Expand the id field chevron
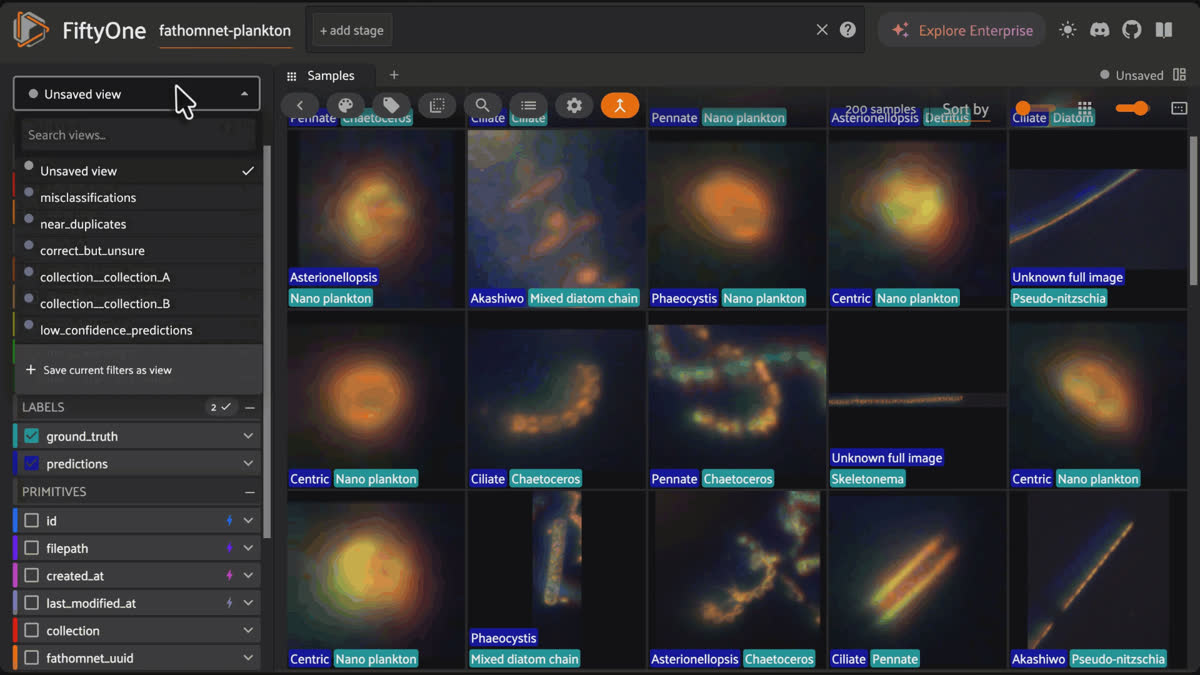The image size is (1200, 675). click(x=248, y=521)
